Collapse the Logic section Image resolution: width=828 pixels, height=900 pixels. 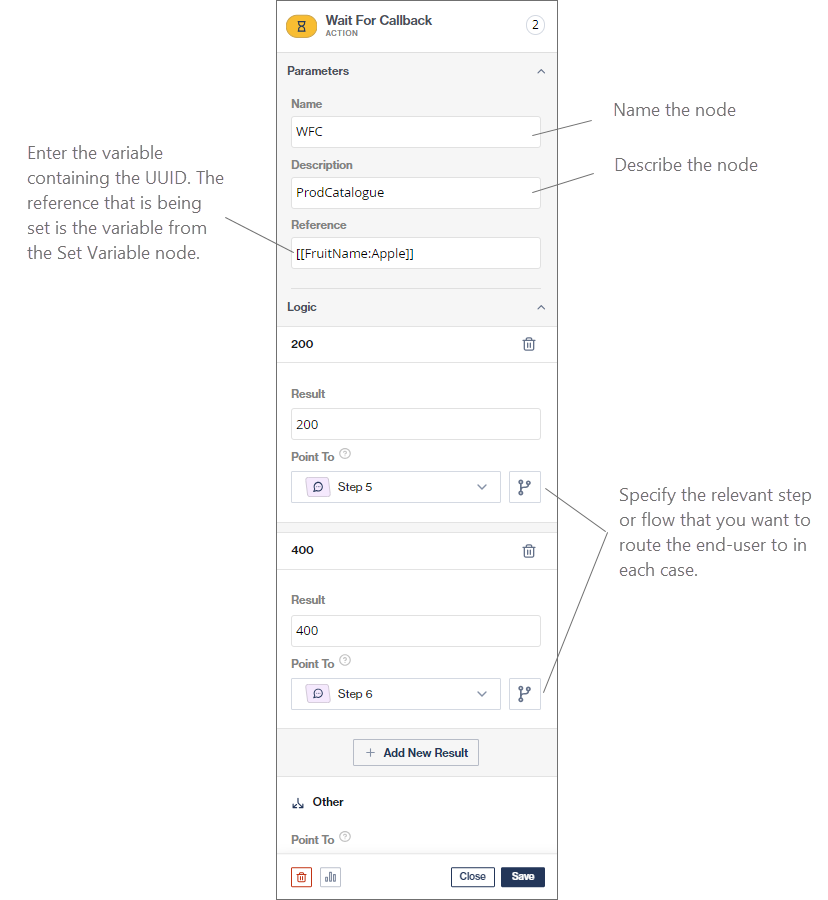coord(541,307)
